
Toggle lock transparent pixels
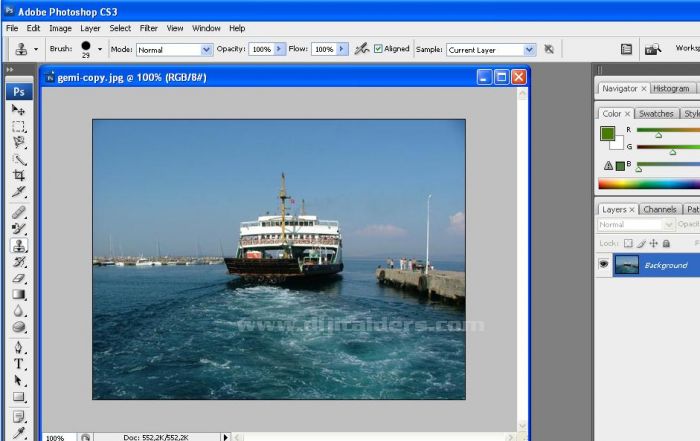point(628,243)
